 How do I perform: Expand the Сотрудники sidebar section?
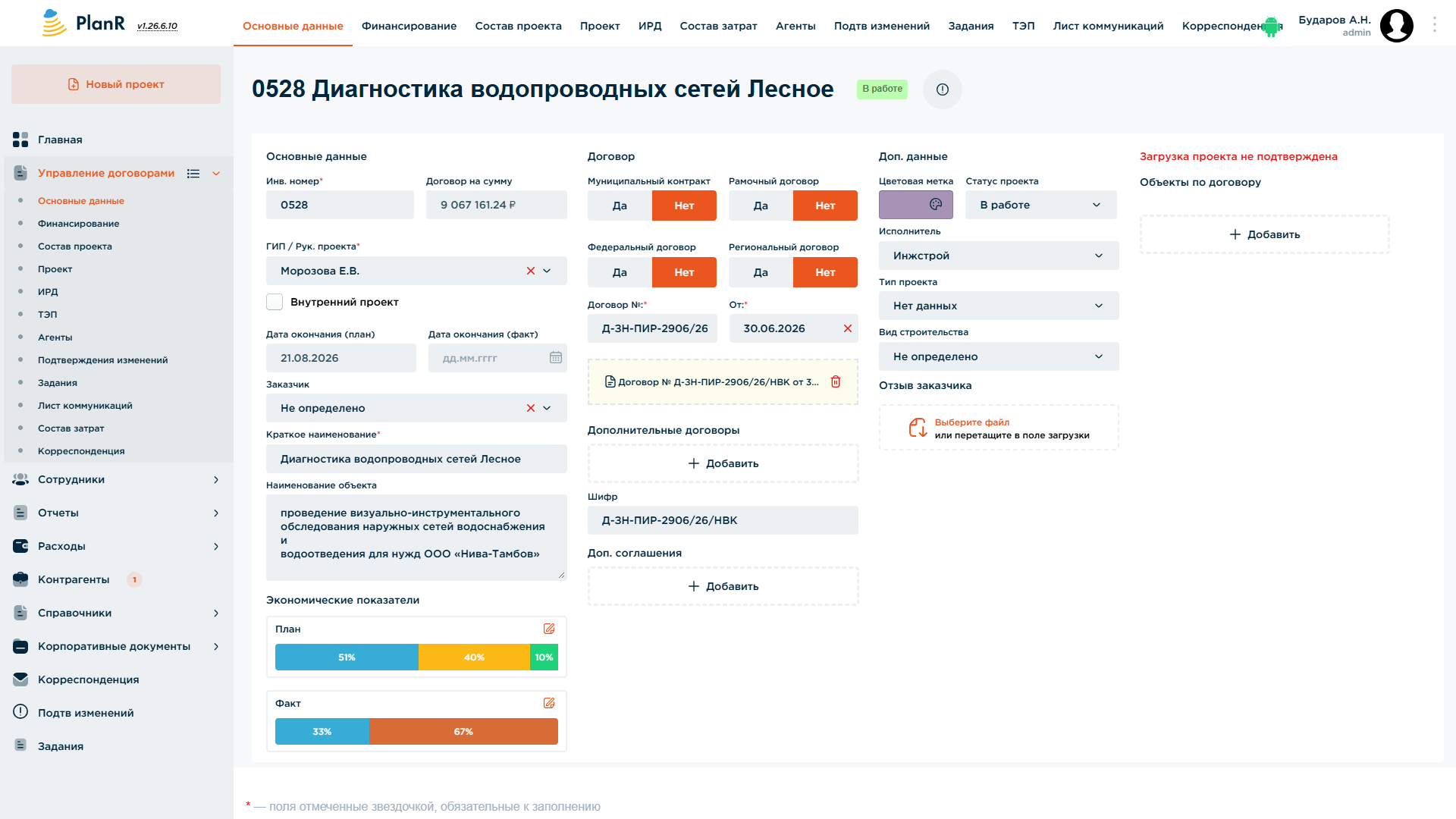(216, 479)
